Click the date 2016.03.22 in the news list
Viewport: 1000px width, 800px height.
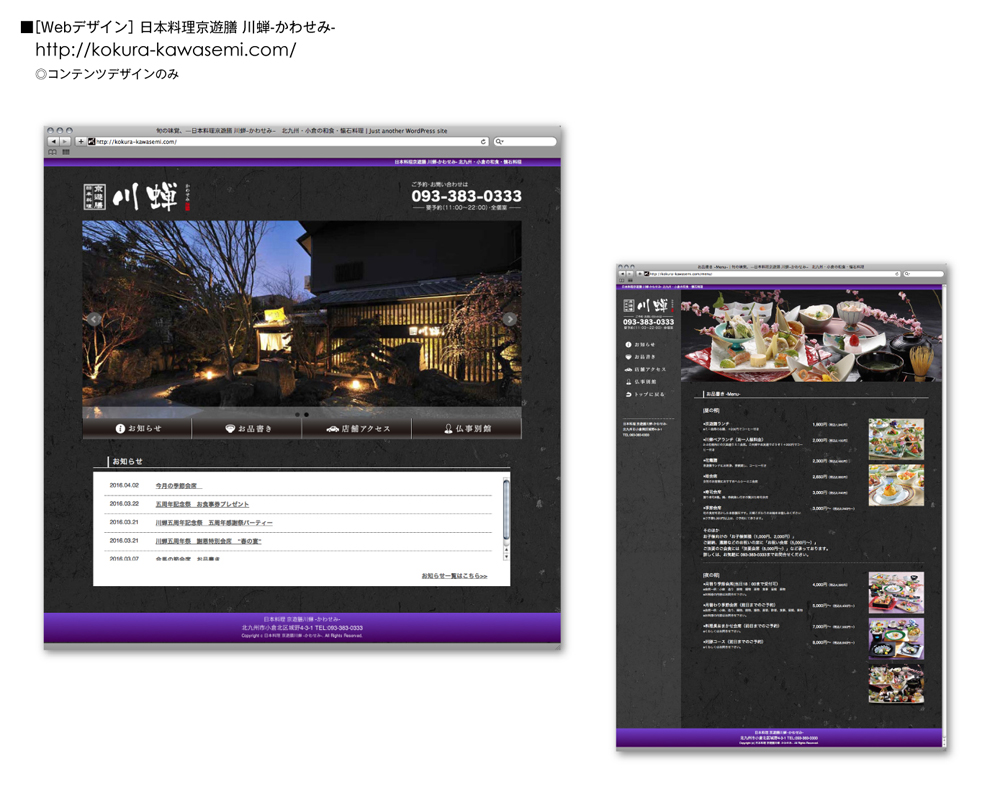(124, 504)
